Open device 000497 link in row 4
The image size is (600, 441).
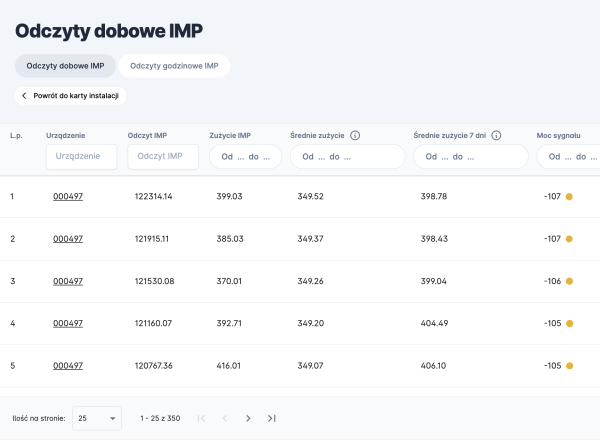pyautogui.click(x=67, y=323)
